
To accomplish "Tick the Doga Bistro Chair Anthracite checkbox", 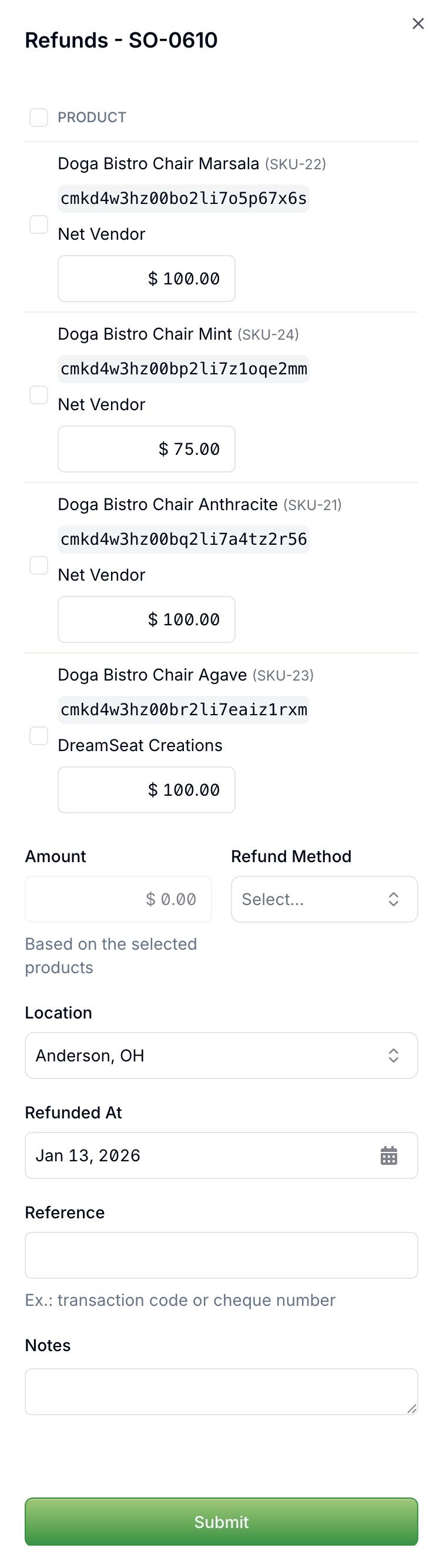I will (39, 565).
